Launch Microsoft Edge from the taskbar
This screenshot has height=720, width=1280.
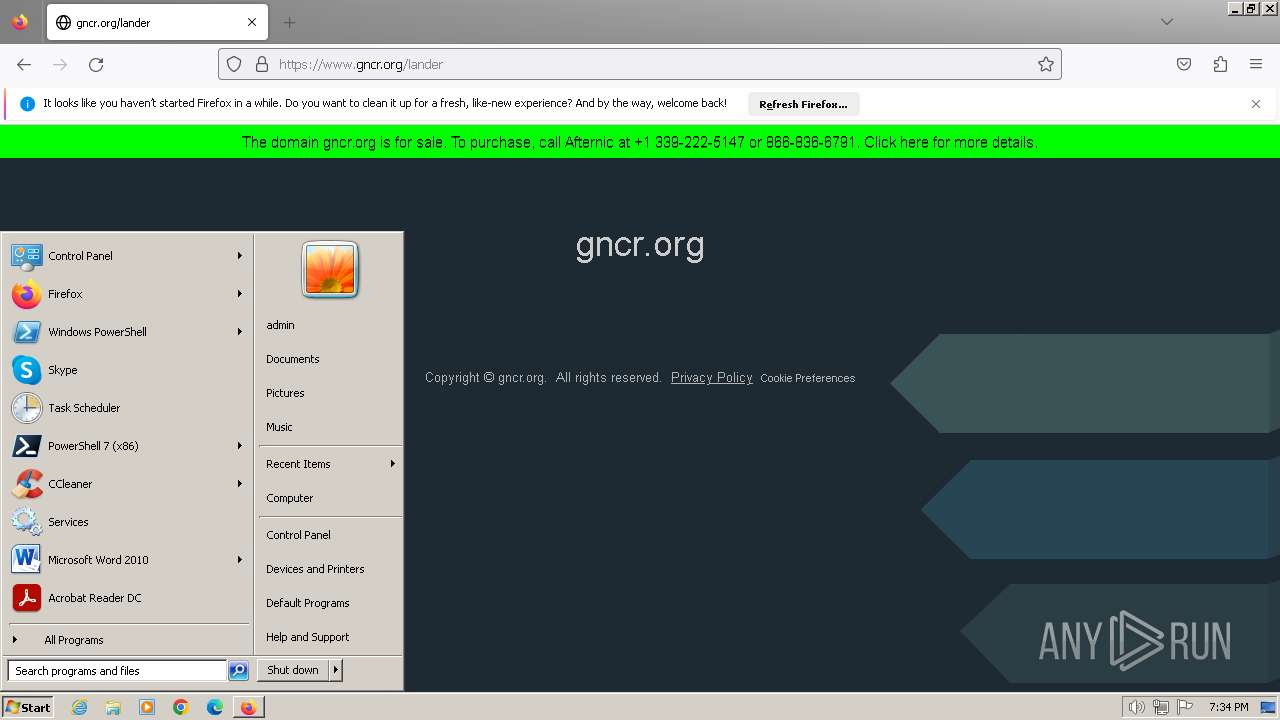pos(215,707)
